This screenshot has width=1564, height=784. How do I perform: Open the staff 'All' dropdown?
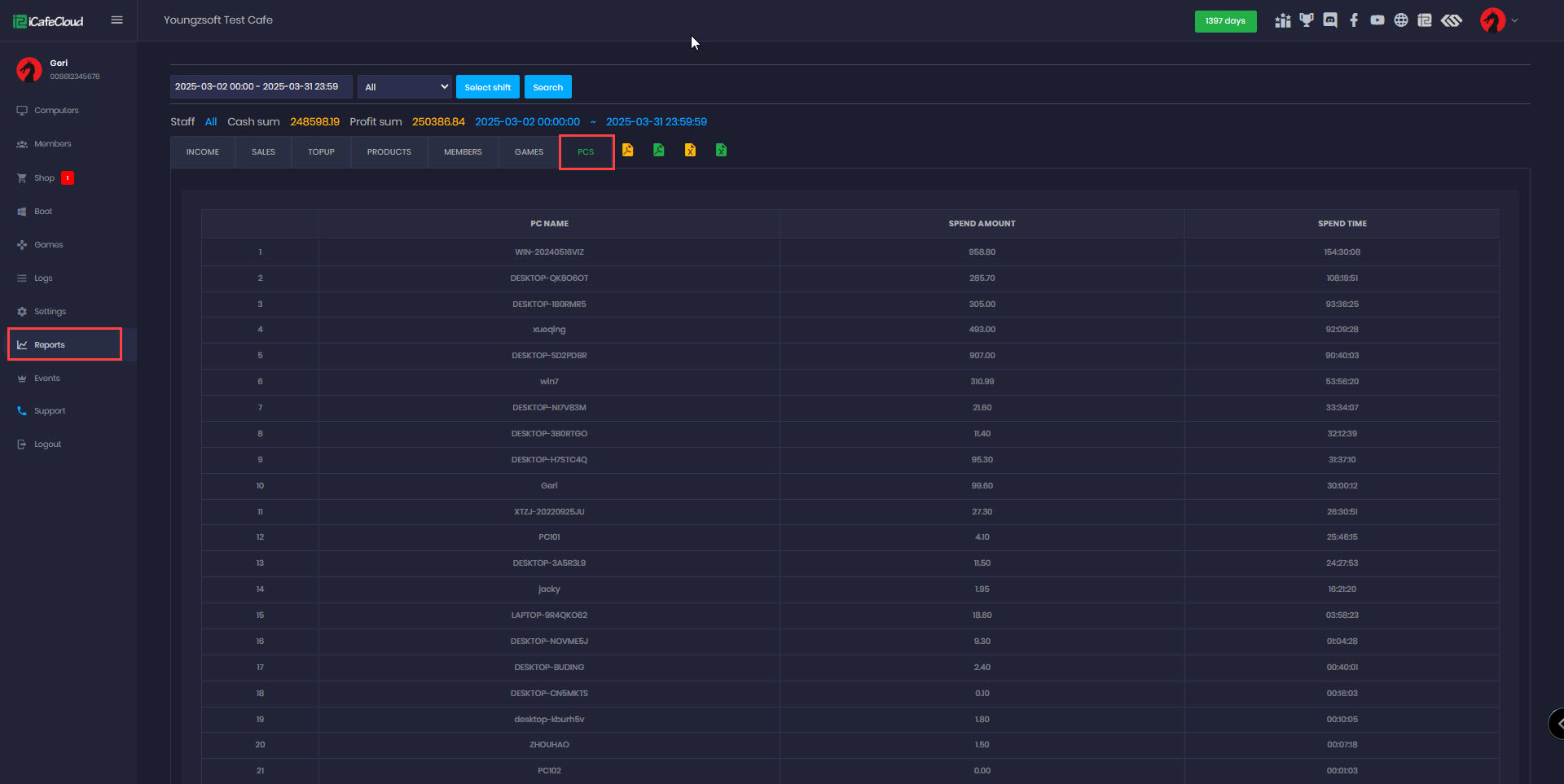point(405,87)
